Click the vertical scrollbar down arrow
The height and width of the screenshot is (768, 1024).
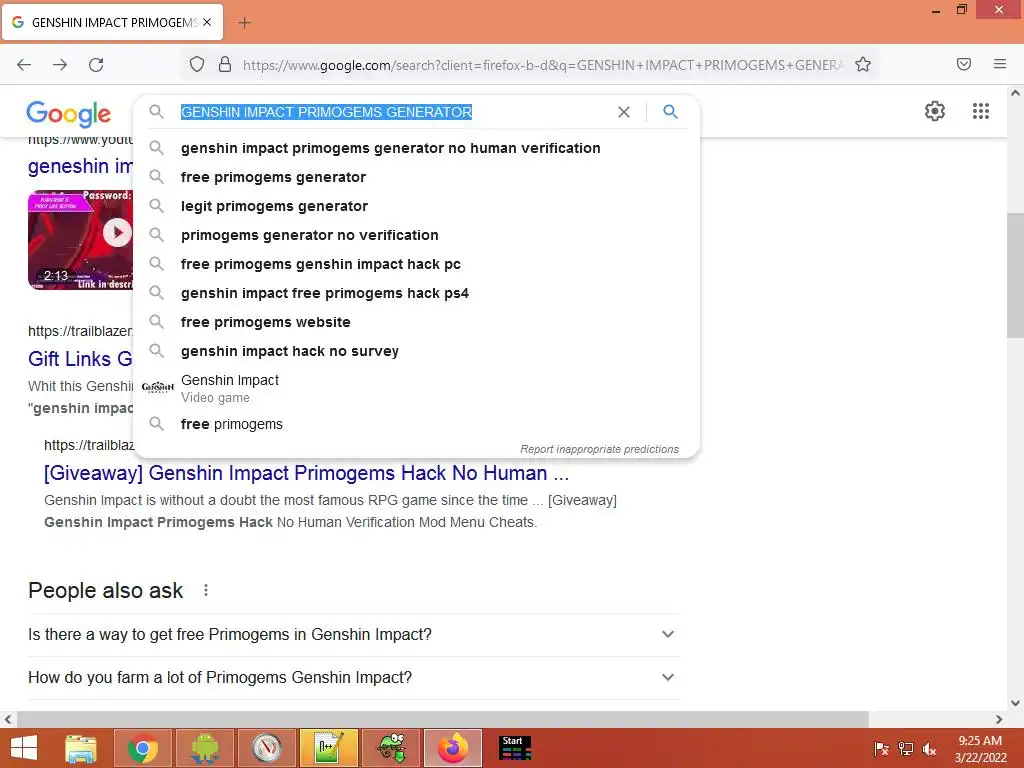click(x=1015, y=703)
